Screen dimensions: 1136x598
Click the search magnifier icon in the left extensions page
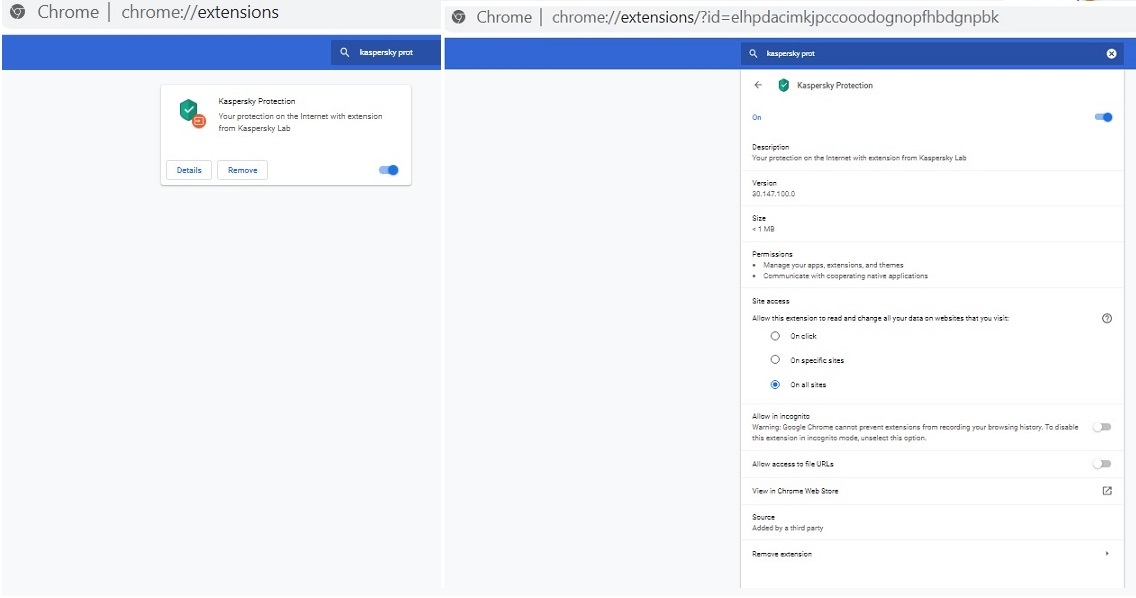[x=345, y=52]
